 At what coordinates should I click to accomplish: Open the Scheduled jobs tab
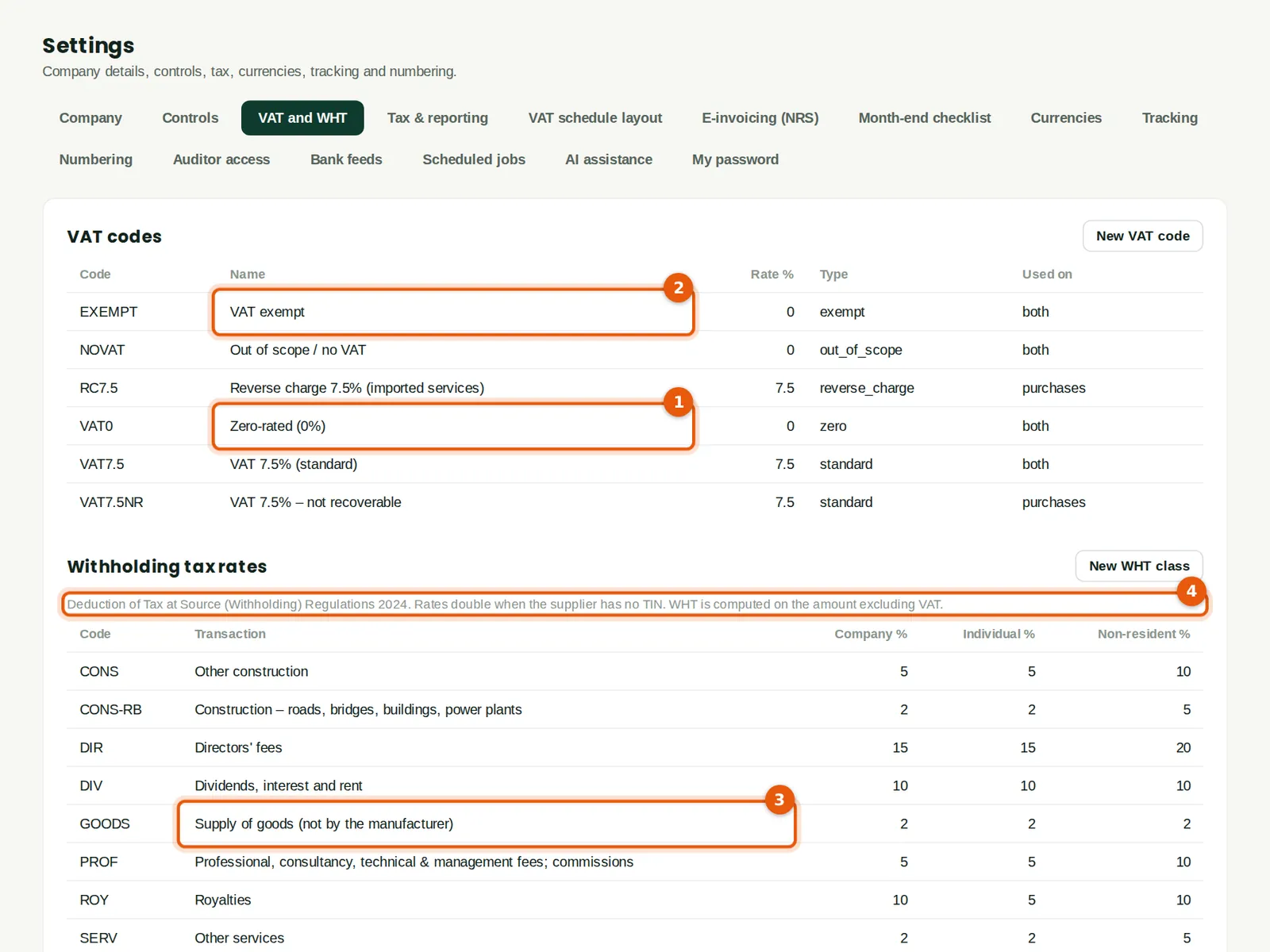click(474, 159)
